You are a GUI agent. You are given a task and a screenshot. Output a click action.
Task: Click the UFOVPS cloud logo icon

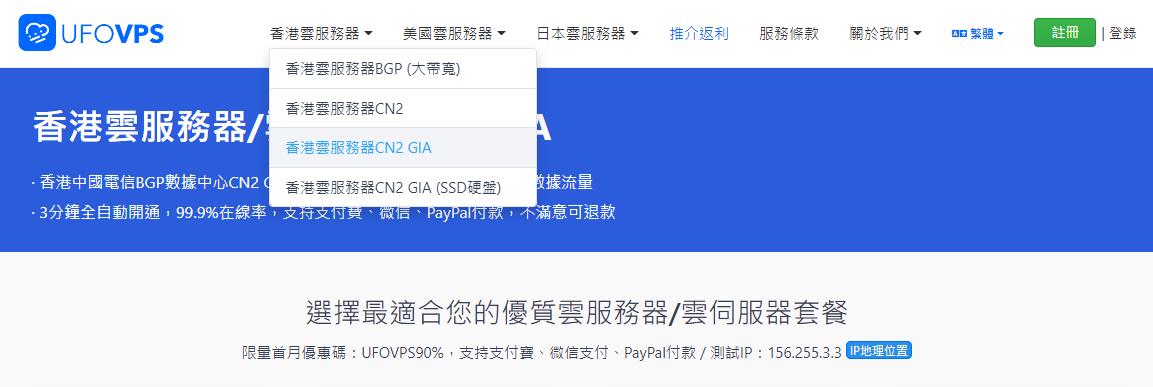[37, 32]
